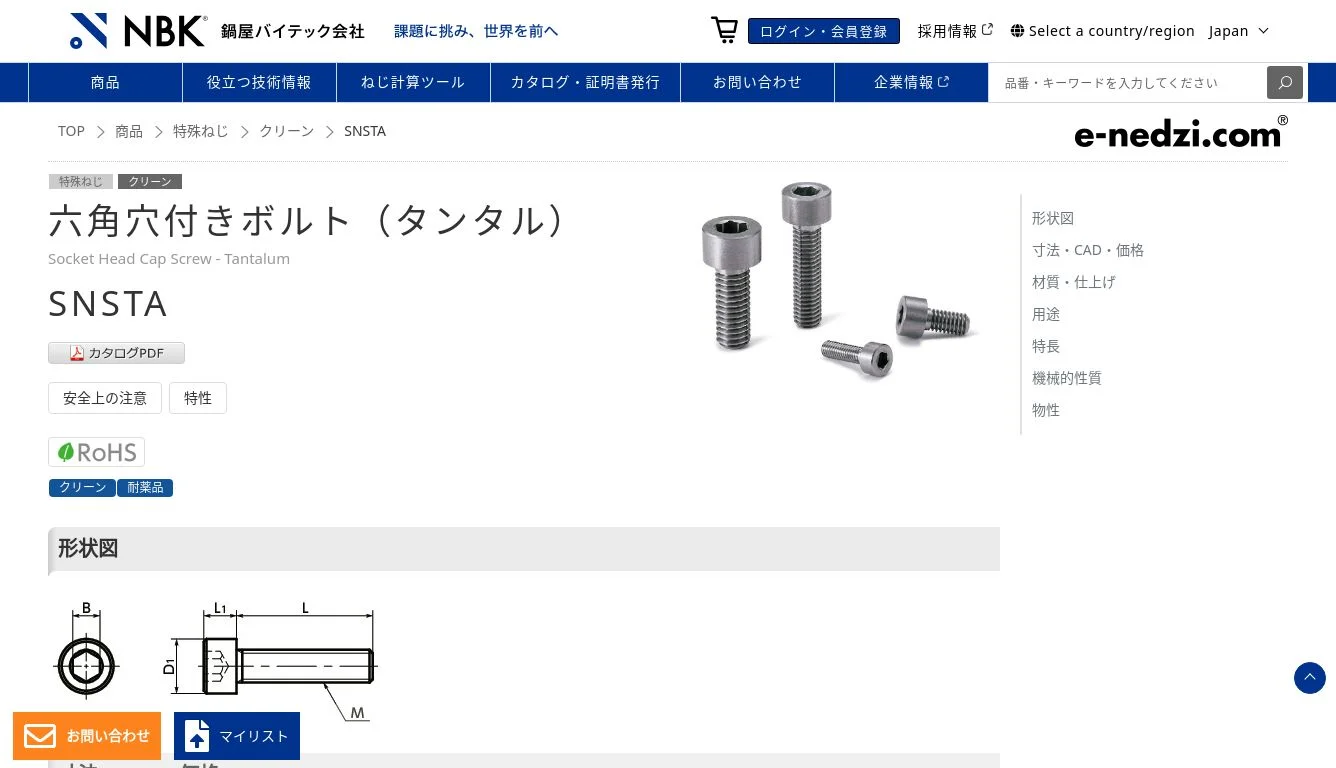Jump to 寸法・CAD・価格 section
Viewport: 1336px width, 768px height.
tap(1088, 250)
